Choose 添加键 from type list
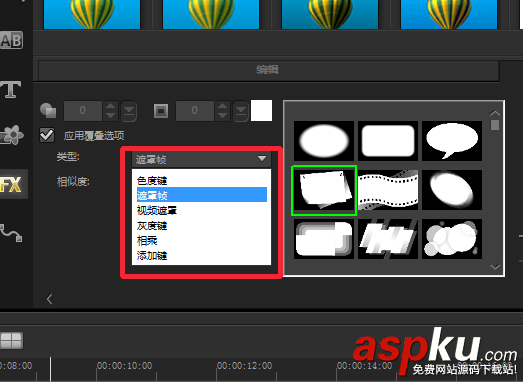523x382 pixels. (x=202, y=256)
